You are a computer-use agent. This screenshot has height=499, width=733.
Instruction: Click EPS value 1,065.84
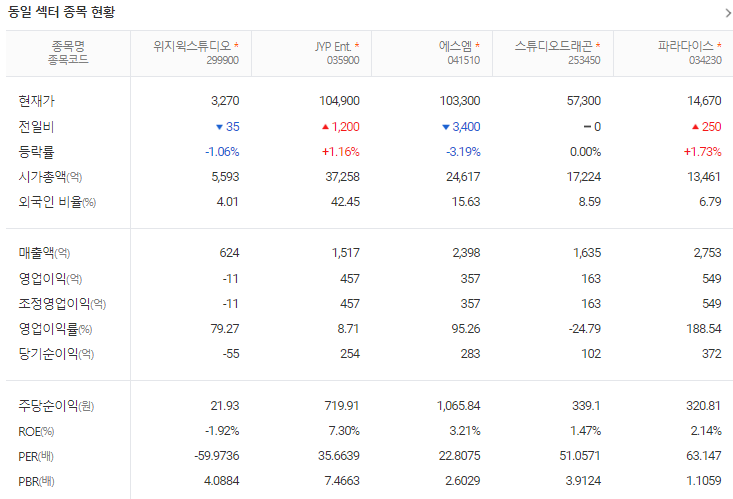[459, 406]
